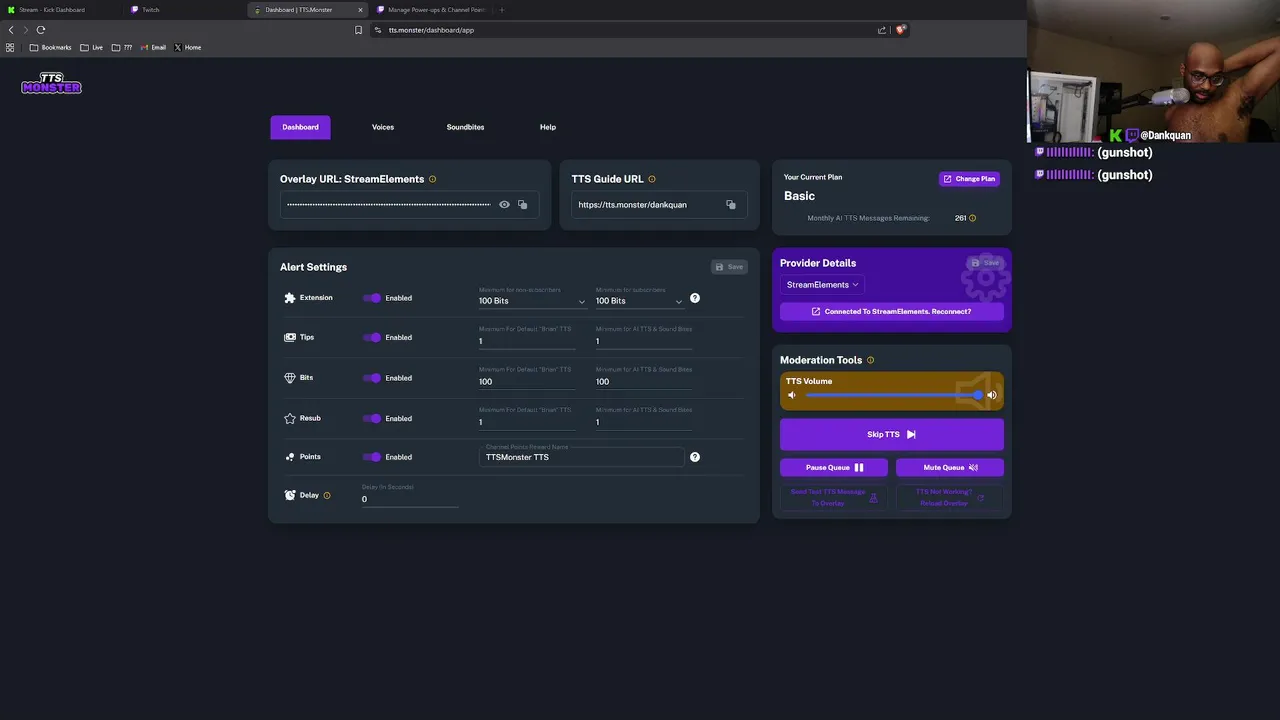Click the Bits minimum for AI TTS field

click(x=644, y=381)
